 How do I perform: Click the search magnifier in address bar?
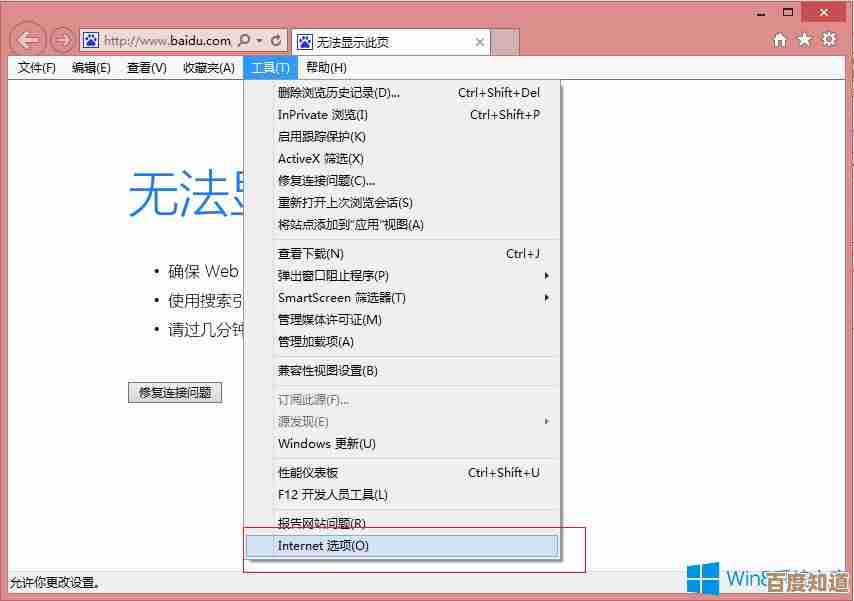pos(244,41)
